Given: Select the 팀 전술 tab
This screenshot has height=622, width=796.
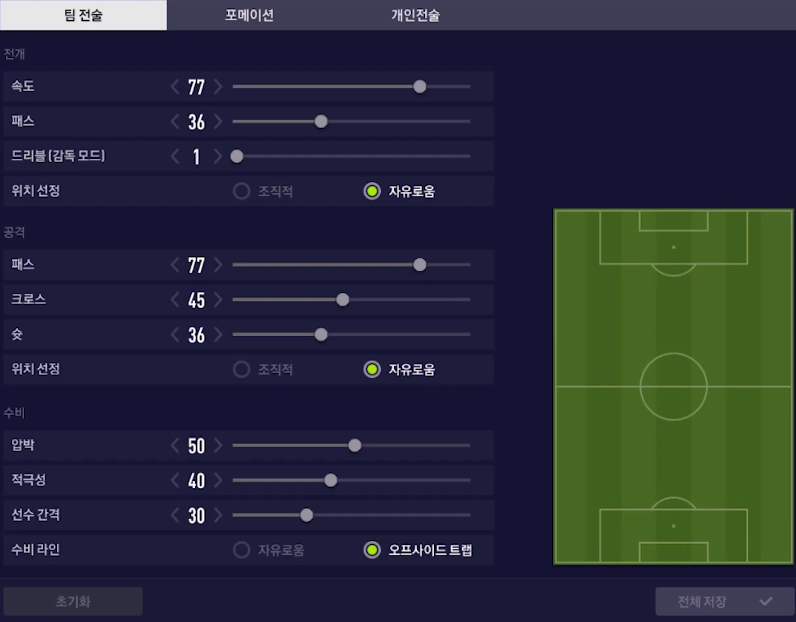Looking at the screenshot, I should coord(83,15).
